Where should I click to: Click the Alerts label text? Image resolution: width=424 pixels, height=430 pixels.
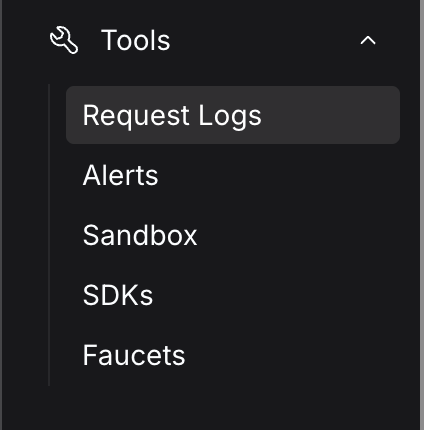pyautogui.click(x=120, y=175)
